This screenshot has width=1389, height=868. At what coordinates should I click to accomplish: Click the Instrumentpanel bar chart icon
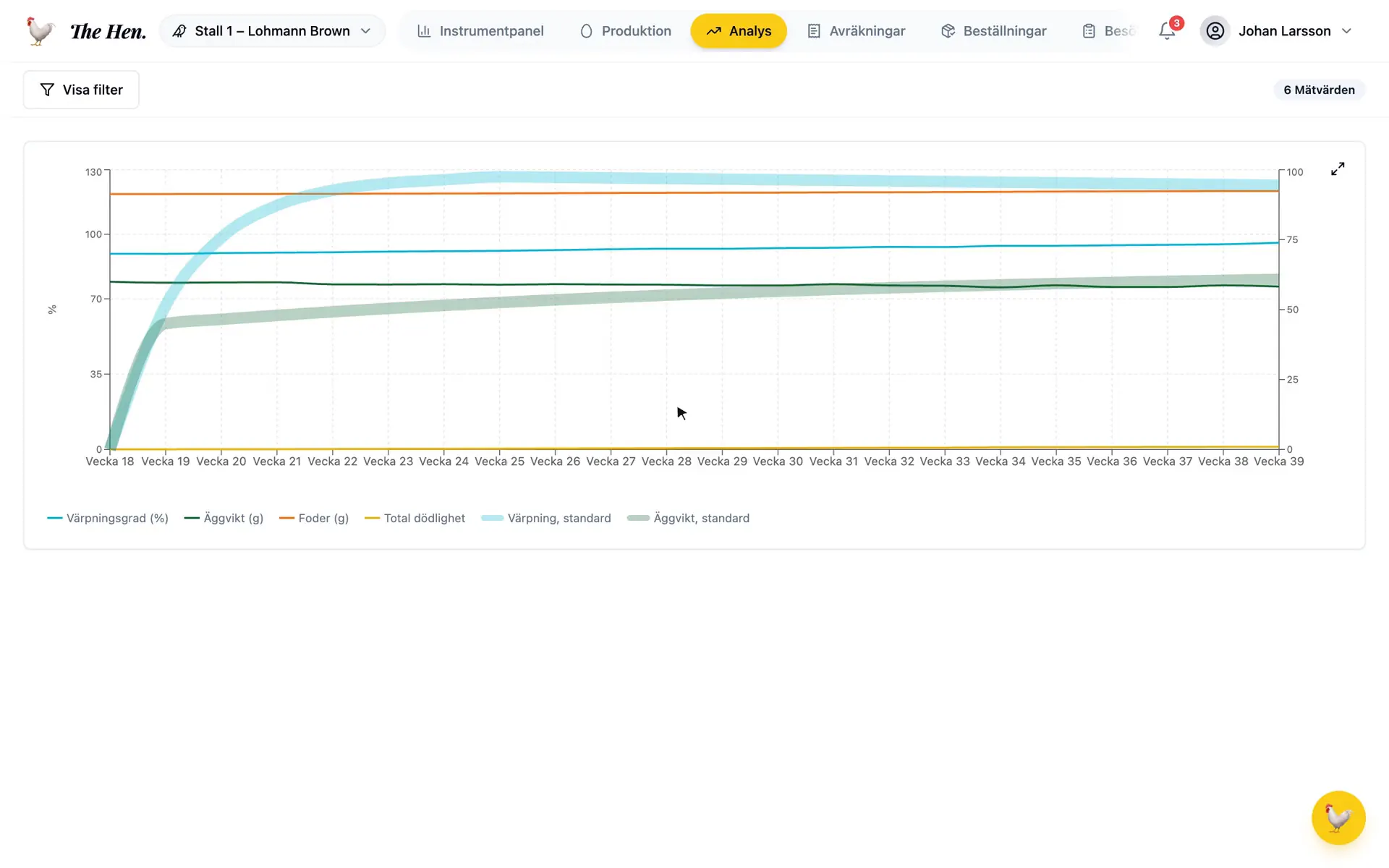pyautogui.click(x=424, y=31)
